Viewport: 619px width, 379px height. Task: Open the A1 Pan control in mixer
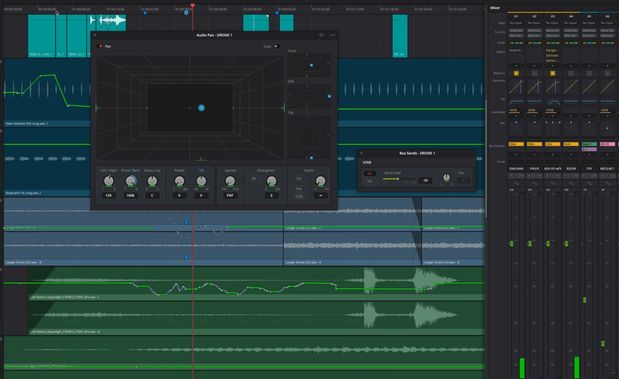516,128
